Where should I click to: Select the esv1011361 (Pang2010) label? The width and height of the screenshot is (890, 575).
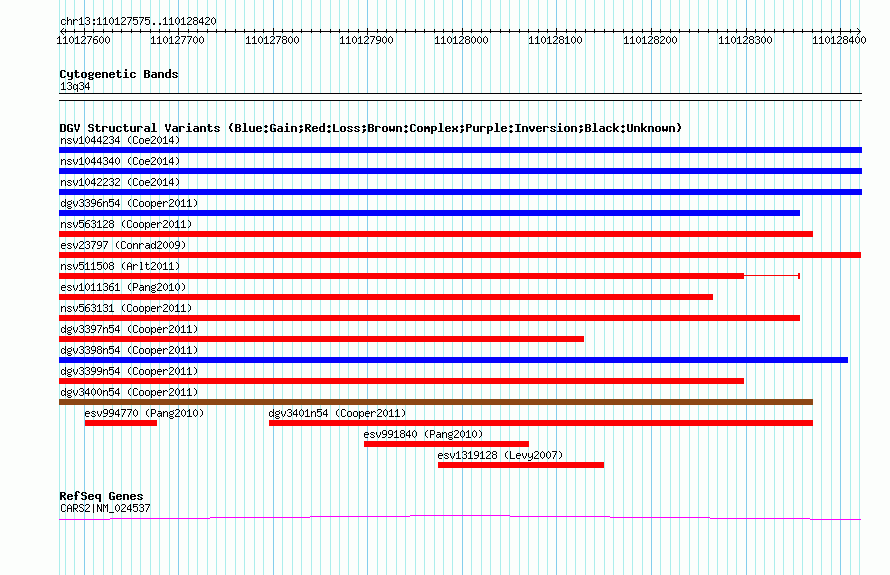coord(123,287)
